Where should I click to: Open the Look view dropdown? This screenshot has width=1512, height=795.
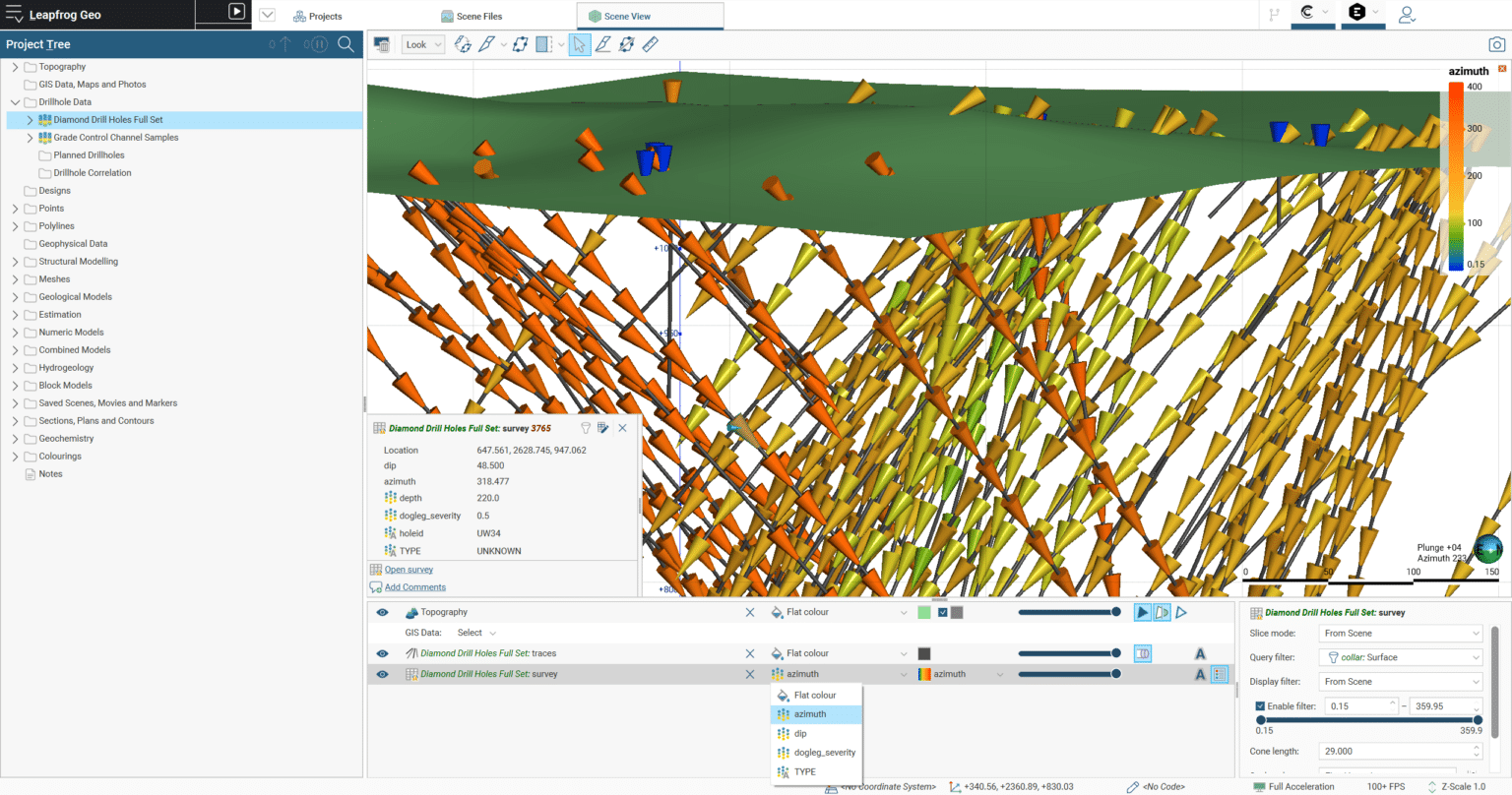point(422,44)
